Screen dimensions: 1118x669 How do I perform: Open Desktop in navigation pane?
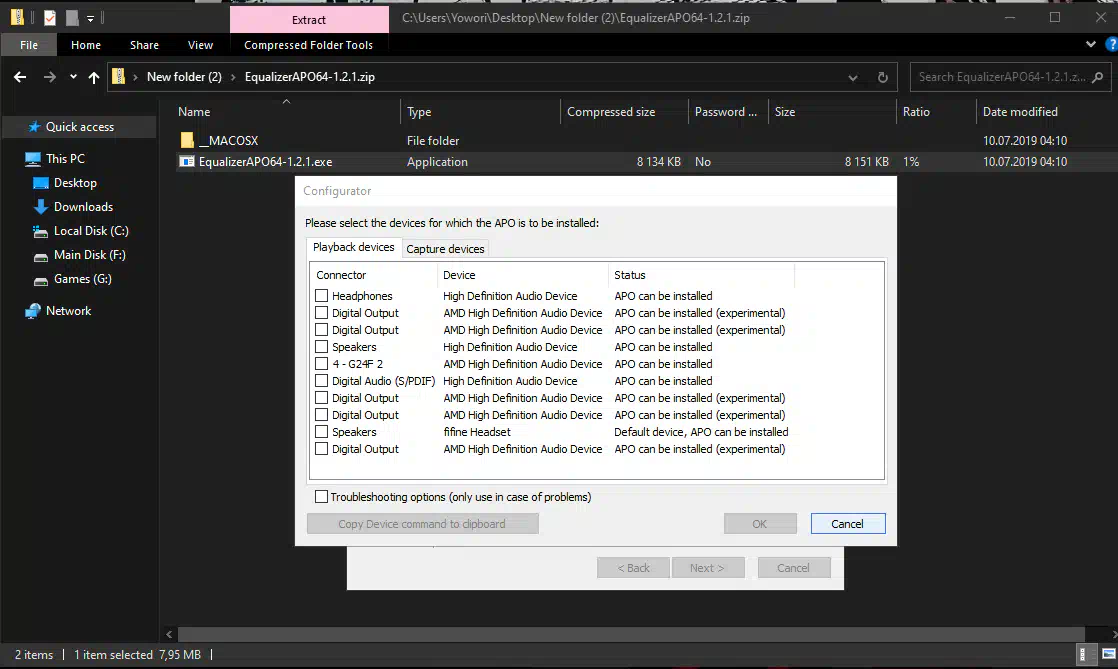(75, 183)
